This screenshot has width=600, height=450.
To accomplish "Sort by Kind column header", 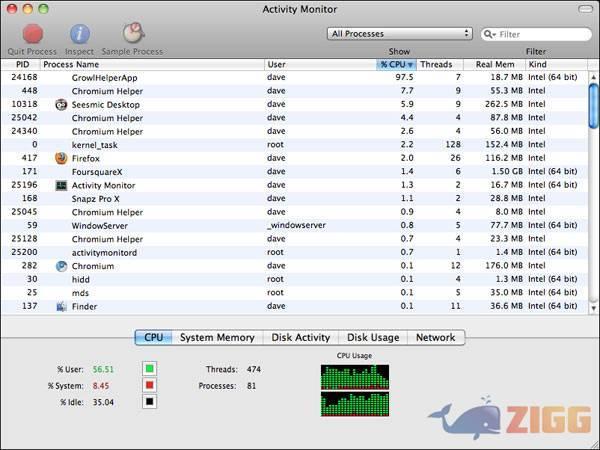I will pyautogui.click(x=556, y=64).
